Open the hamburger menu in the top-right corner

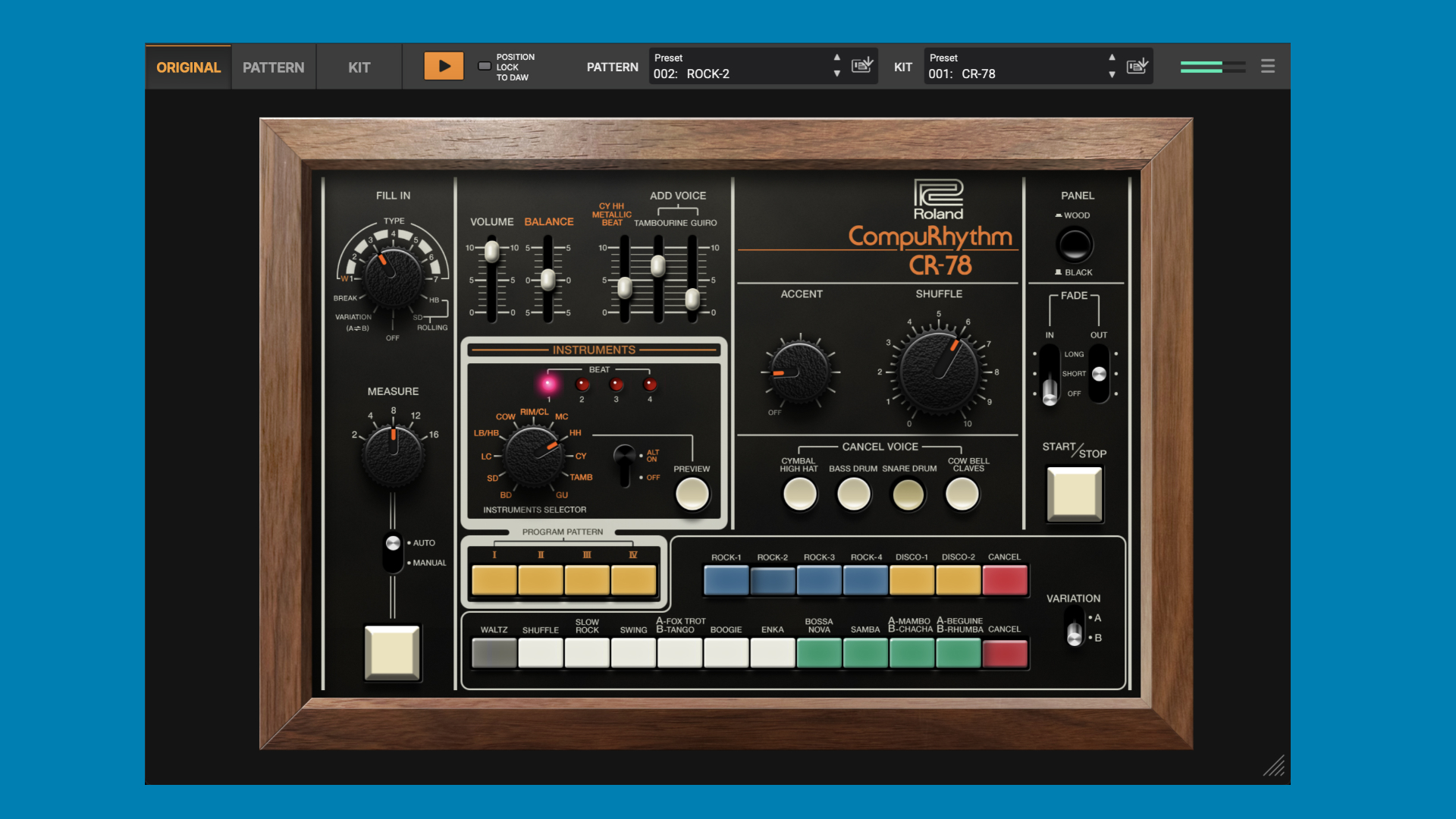[x=1267, y=66]
